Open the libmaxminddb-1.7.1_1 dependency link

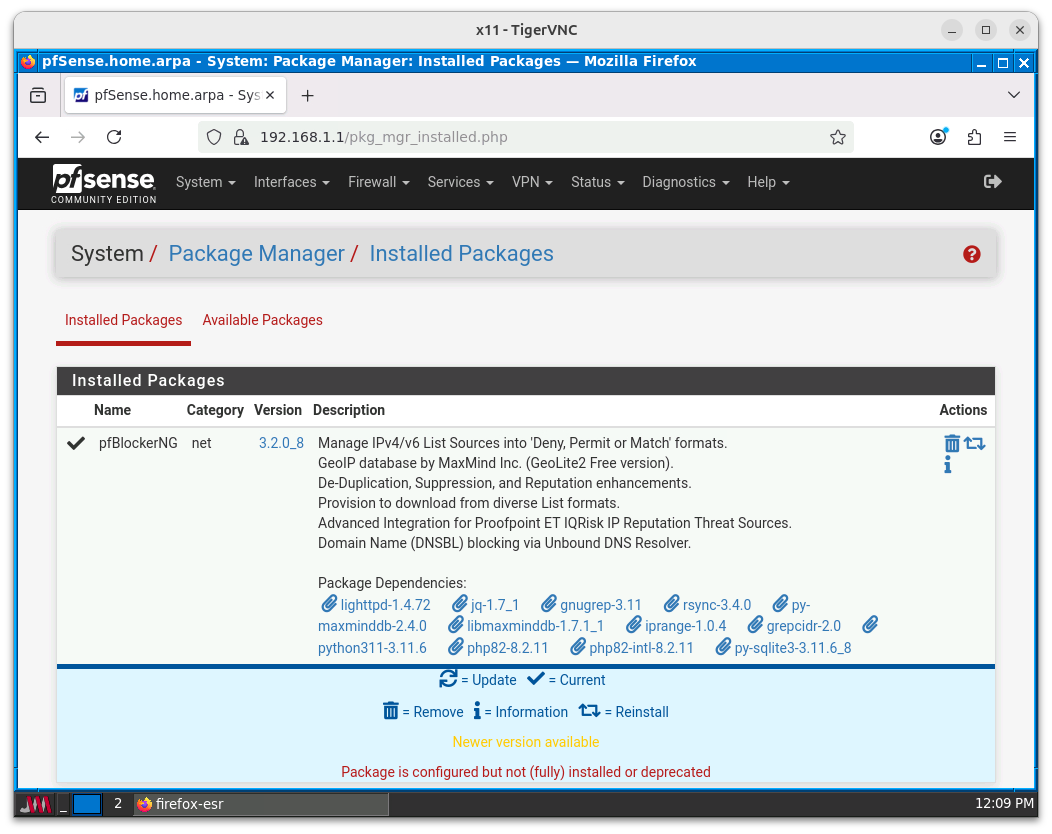coord(526,626)
